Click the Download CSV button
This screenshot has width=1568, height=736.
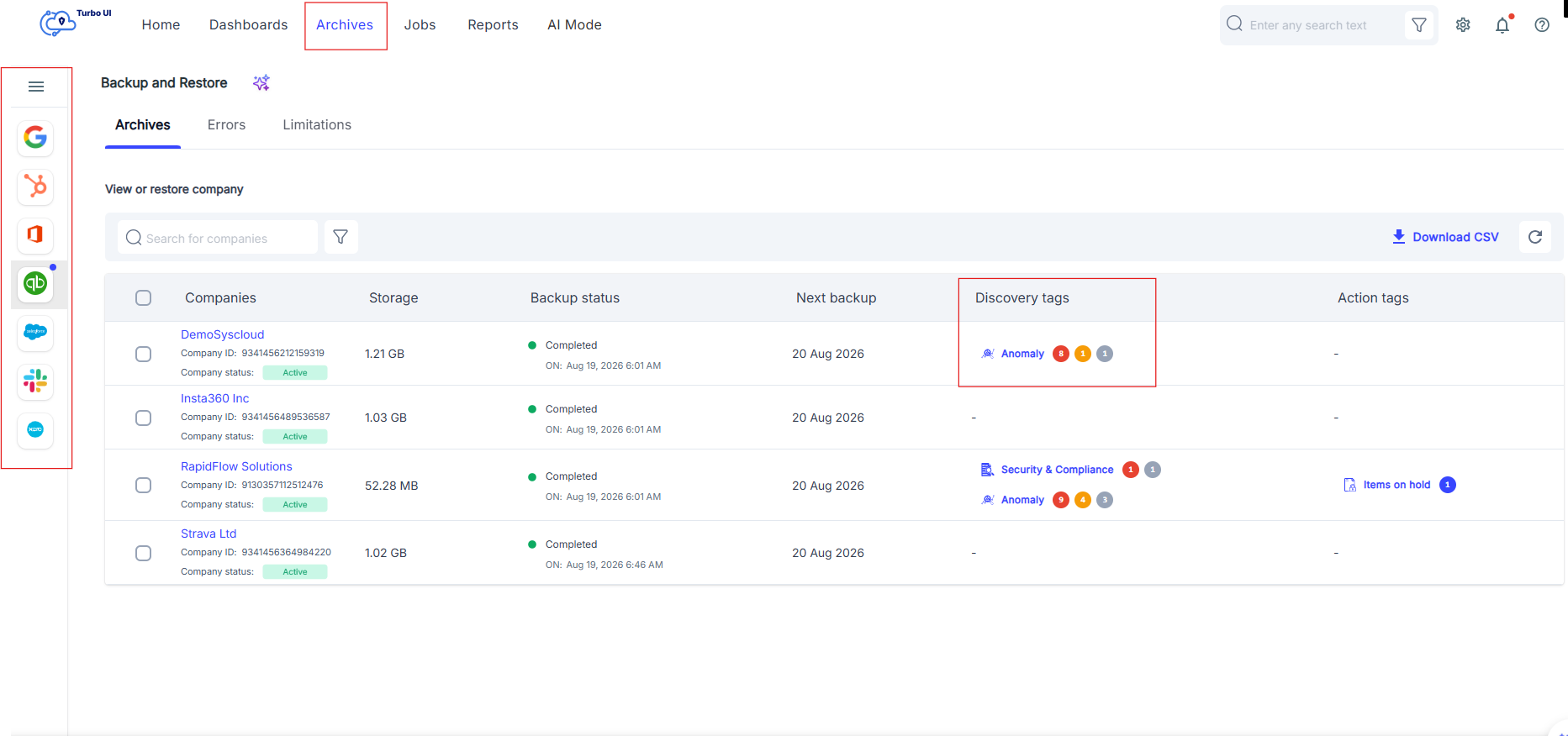pos(1445,237)
